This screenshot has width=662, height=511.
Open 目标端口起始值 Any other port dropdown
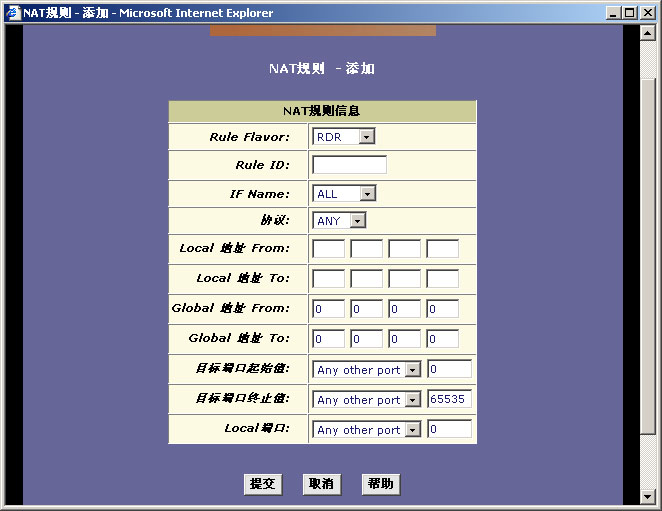[x=367, y=370]
